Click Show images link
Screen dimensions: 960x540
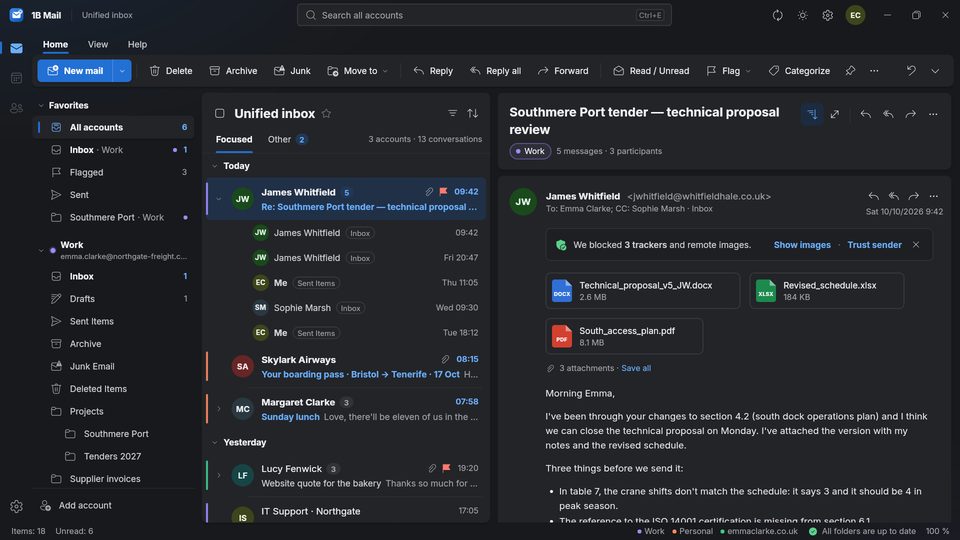coord(802,245)
